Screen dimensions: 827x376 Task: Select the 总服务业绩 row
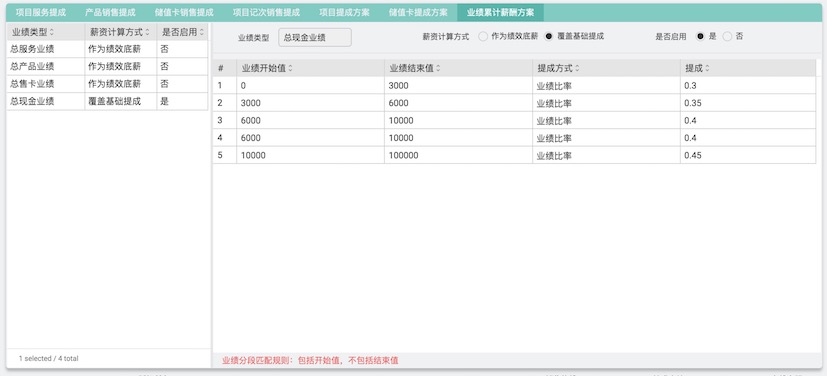pos(108,50)
